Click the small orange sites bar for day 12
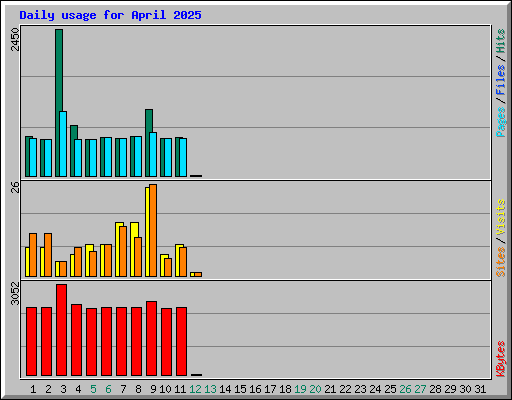The height and width of the screenshot is (400, 512). pyautogui.click(x=198, y=274)
